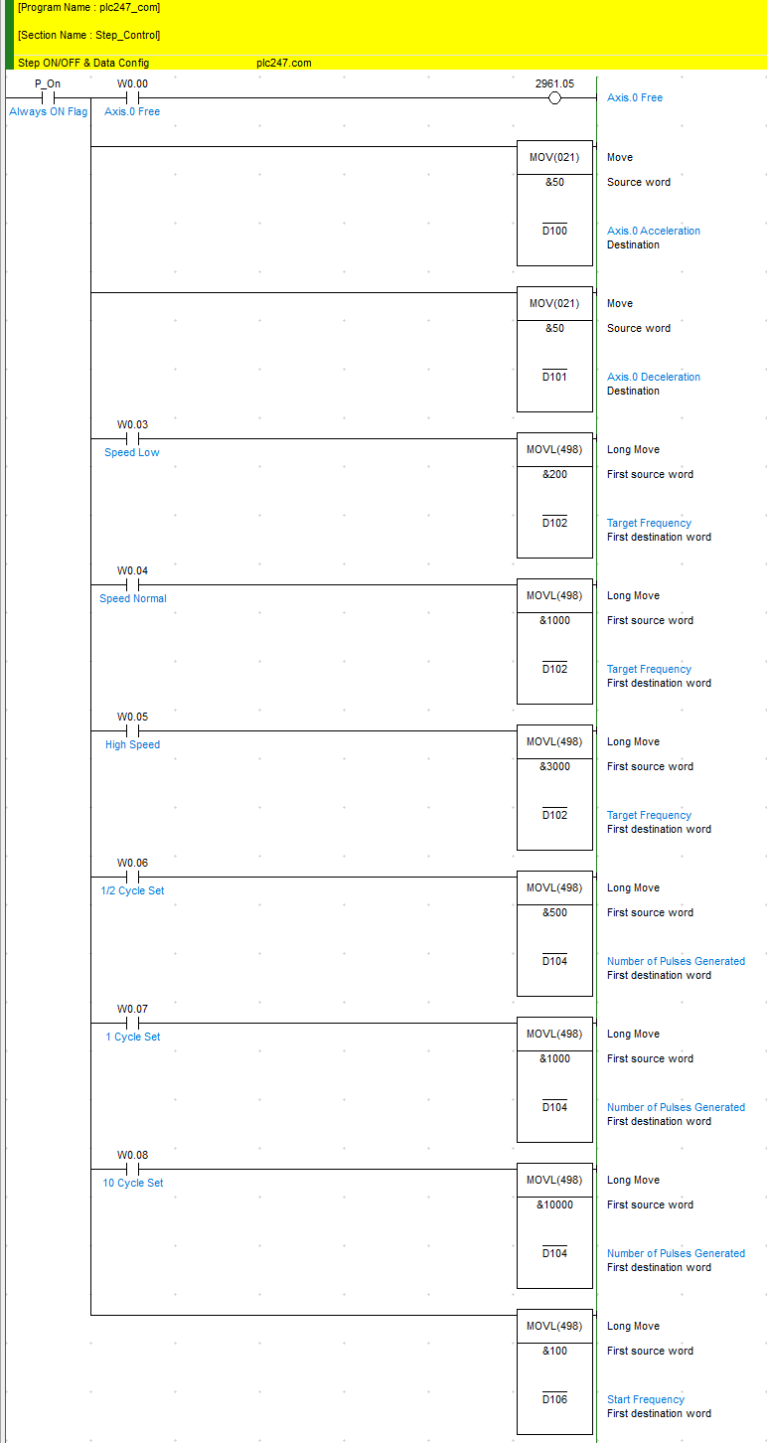Click the W0.04 Speed Normal contact

pyautogui.click(x=132, y=584)
